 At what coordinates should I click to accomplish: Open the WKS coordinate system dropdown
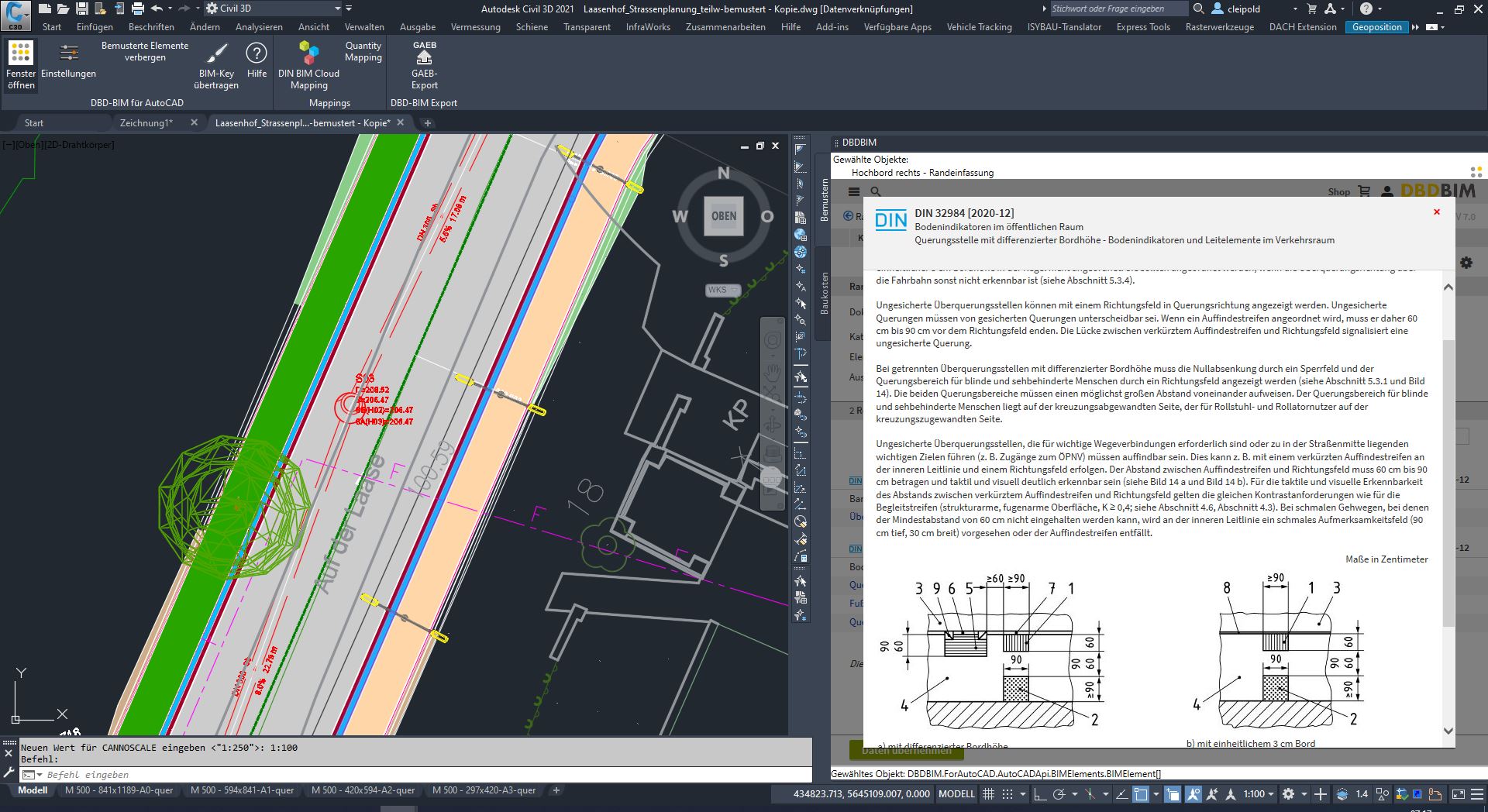click(x=722, y=290)
